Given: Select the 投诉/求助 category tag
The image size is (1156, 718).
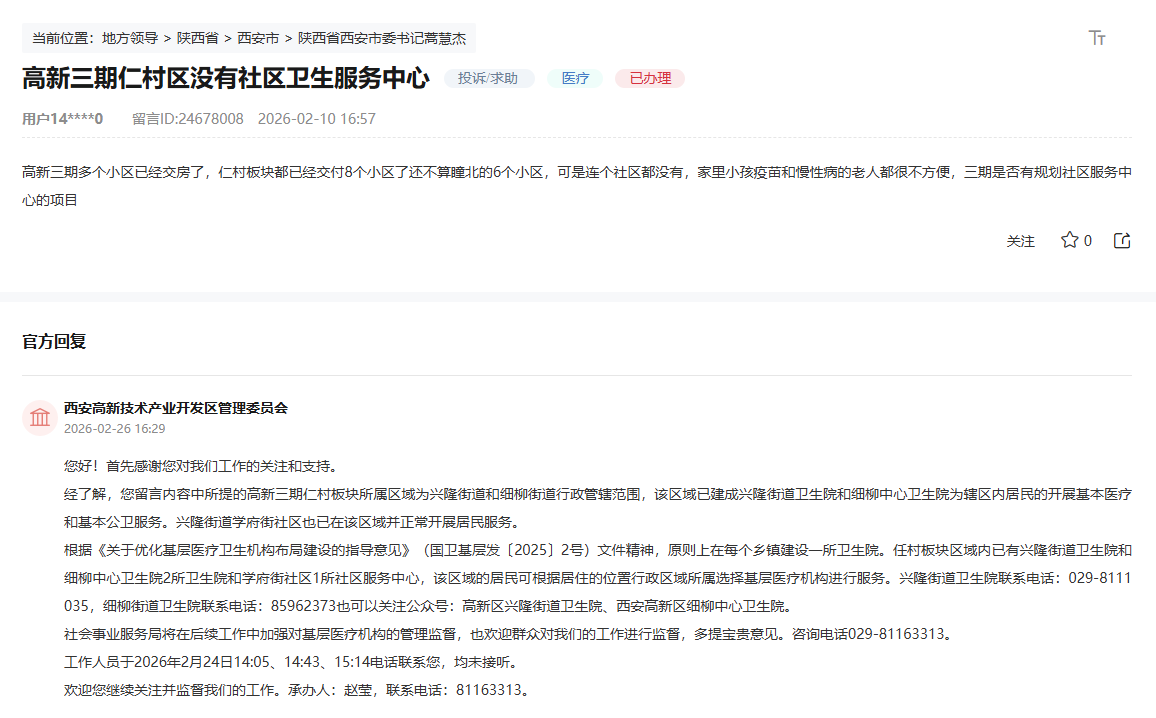Looking at the screenshot, I should click(490, 78).
